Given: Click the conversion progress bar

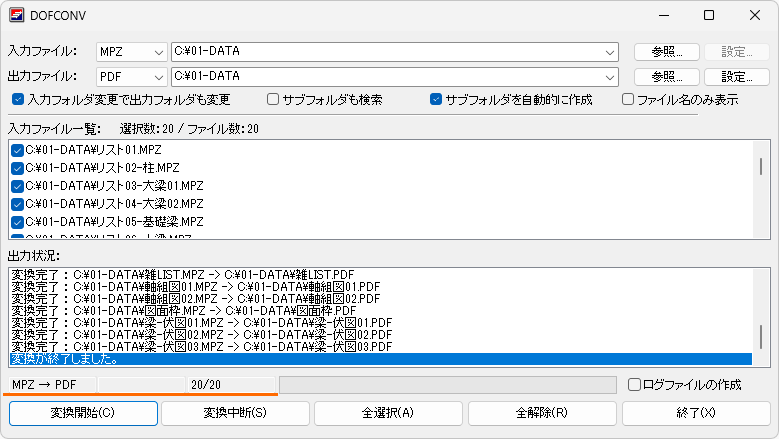Looking at the screenshot, I should (448, 384).
